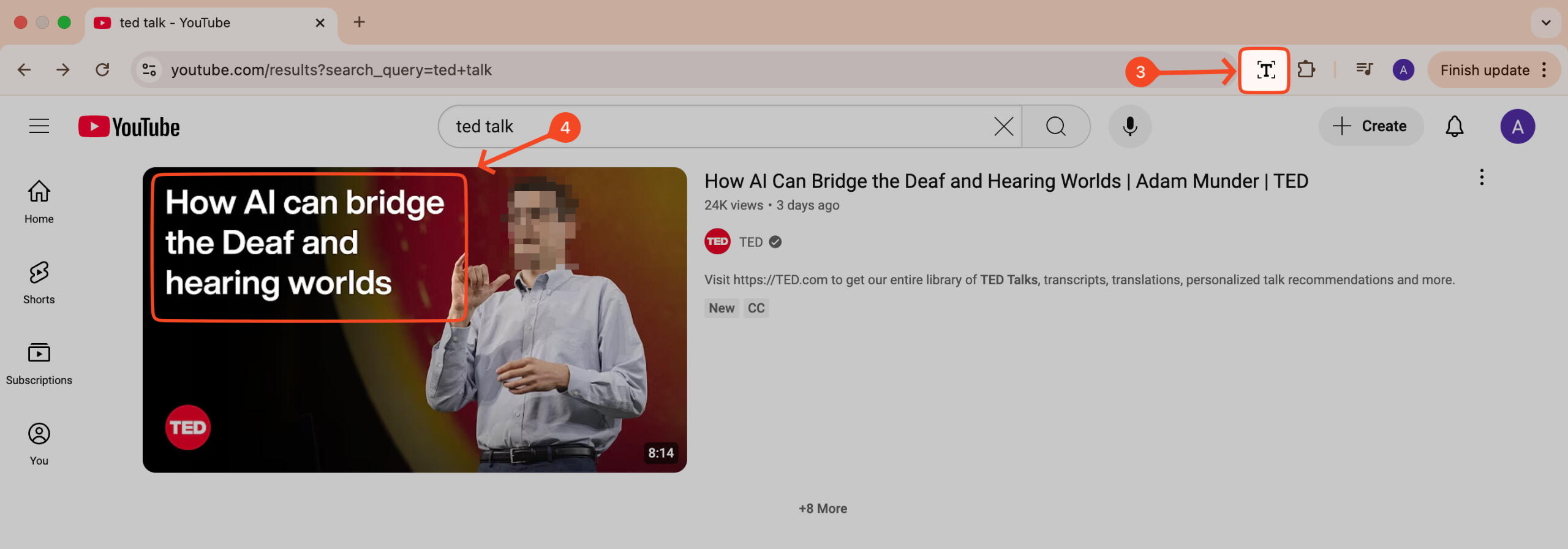
Task: Open YouTube notifications bell
Action: point(1454,127)
